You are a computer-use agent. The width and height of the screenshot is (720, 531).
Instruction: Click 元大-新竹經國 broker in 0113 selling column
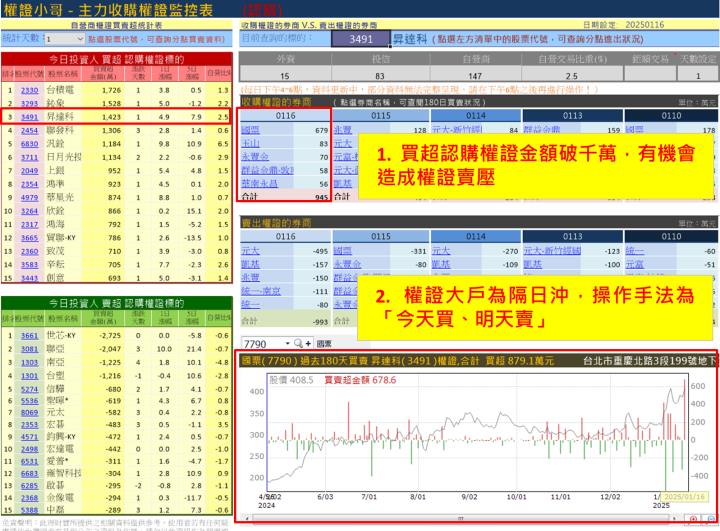coord(552,251)
